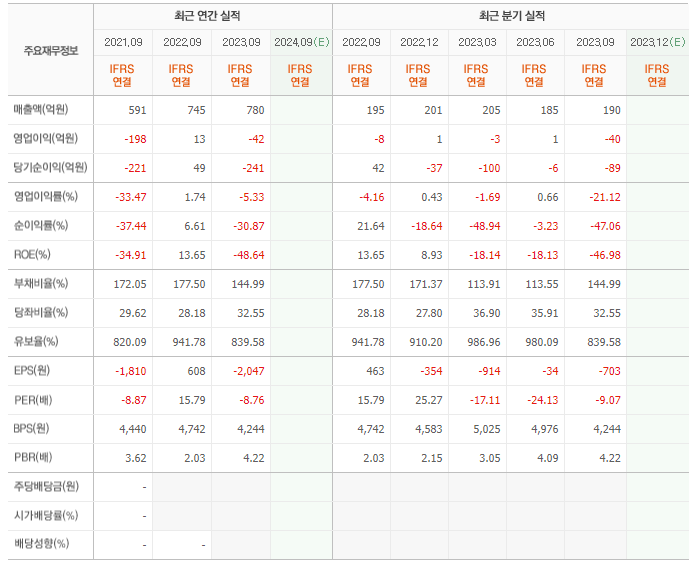This screenshot has width=695, height=565.
Task: Select the operating margin value '-21.12'
Action: (605, 197)
